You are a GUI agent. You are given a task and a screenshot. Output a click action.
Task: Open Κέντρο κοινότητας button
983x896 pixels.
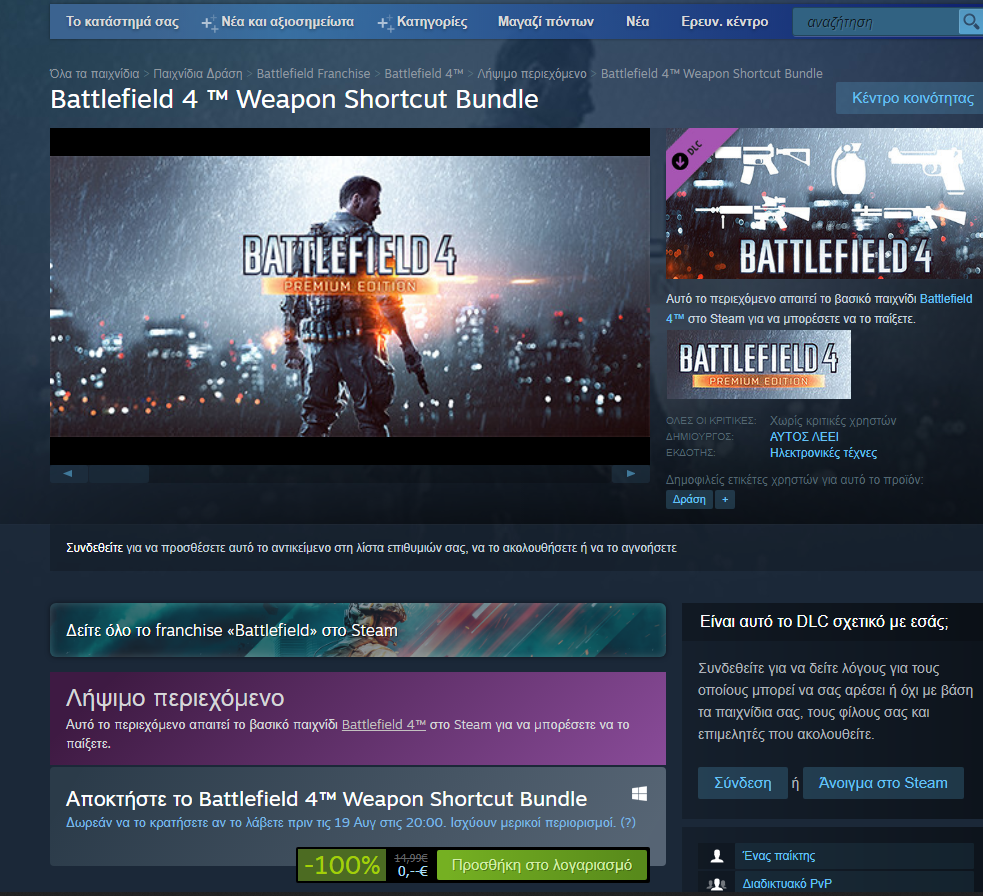912,98
